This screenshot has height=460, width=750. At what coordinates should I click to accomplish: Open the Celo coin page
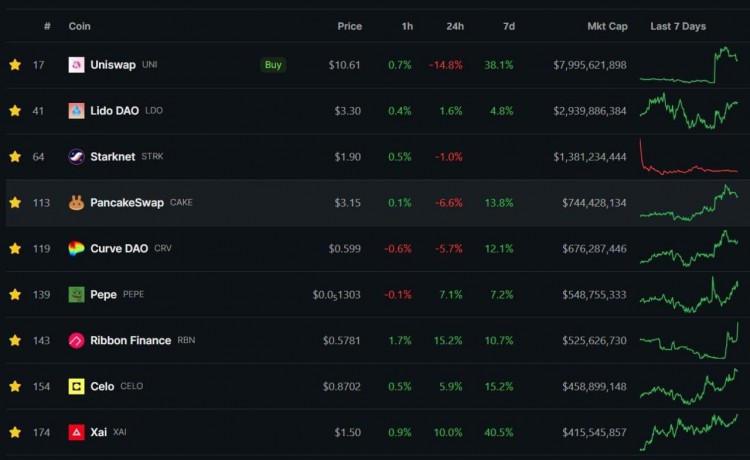click(x=102, y=386)
